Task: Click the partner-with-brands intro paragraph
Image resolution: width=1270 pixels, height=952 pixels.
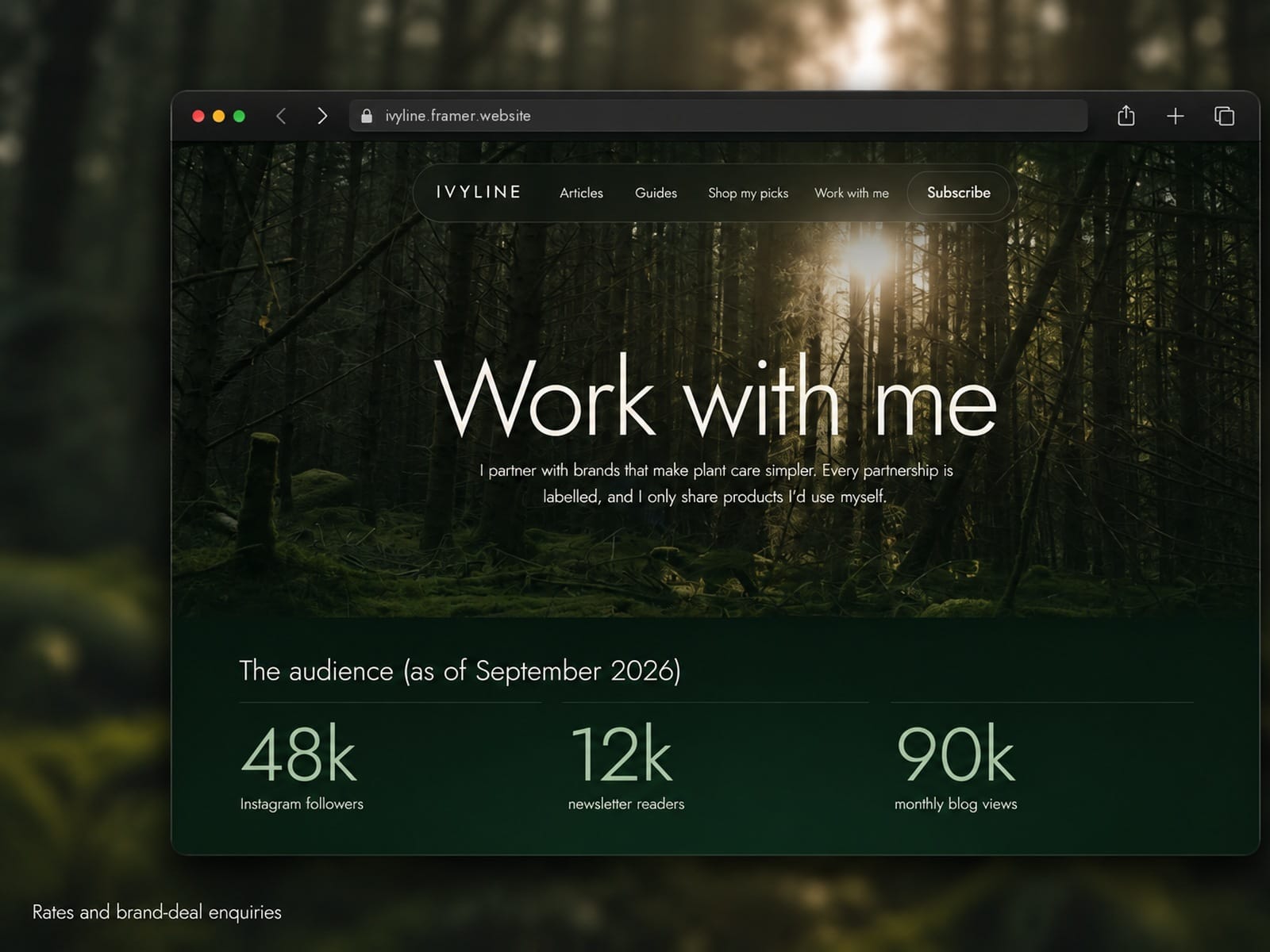Action: click(716, 483)
